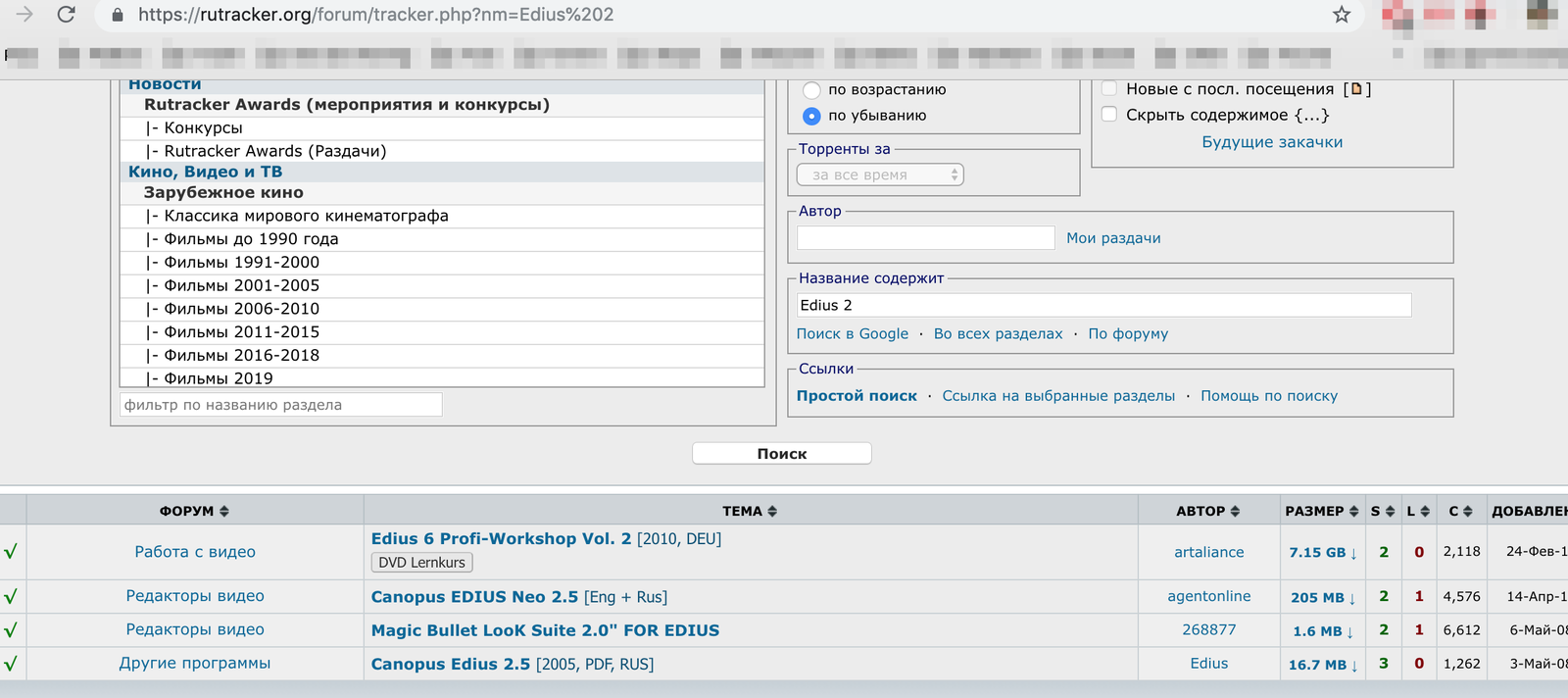This screenshot has height=698, width=1568.
Task: Click the 'фильтр по названию раздела' field
Action: click(280, 405)
